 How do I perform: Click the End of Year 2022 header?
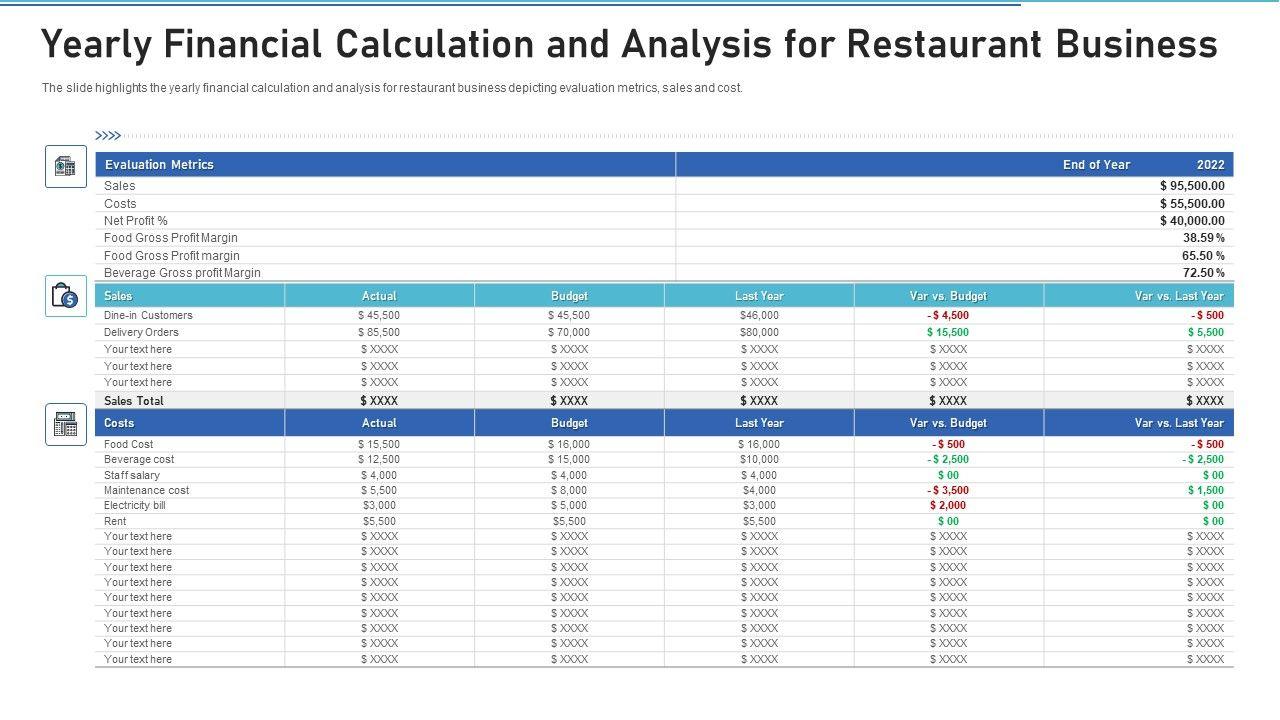(1143, 165)
